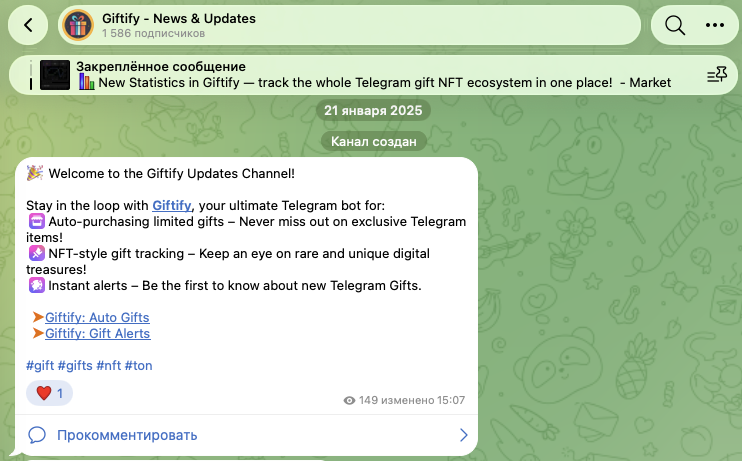
Task: Open the Giftify link in welcome message
Action: 172,205
